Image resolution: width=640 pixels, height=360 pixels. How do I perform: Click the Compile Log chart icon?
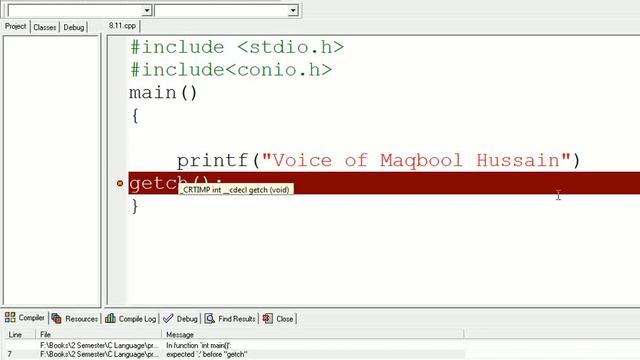(110, 318)
